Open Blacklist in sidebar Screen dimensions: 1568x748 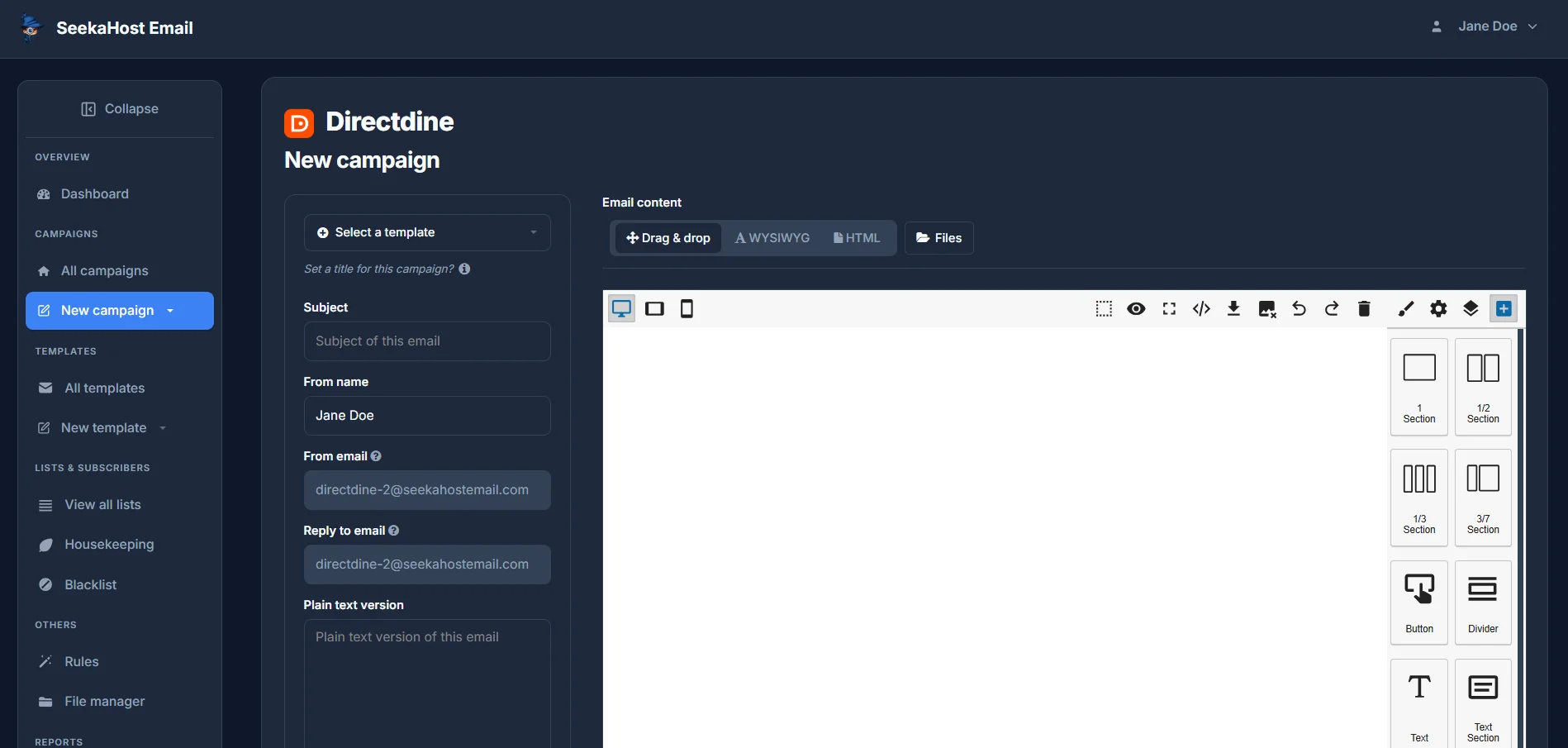pyautogui.click(x=120, y=585)
